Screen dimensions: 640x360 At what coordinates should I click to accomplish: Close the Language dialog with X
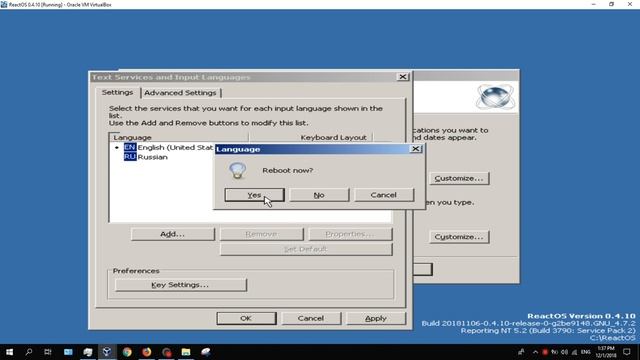416,149
